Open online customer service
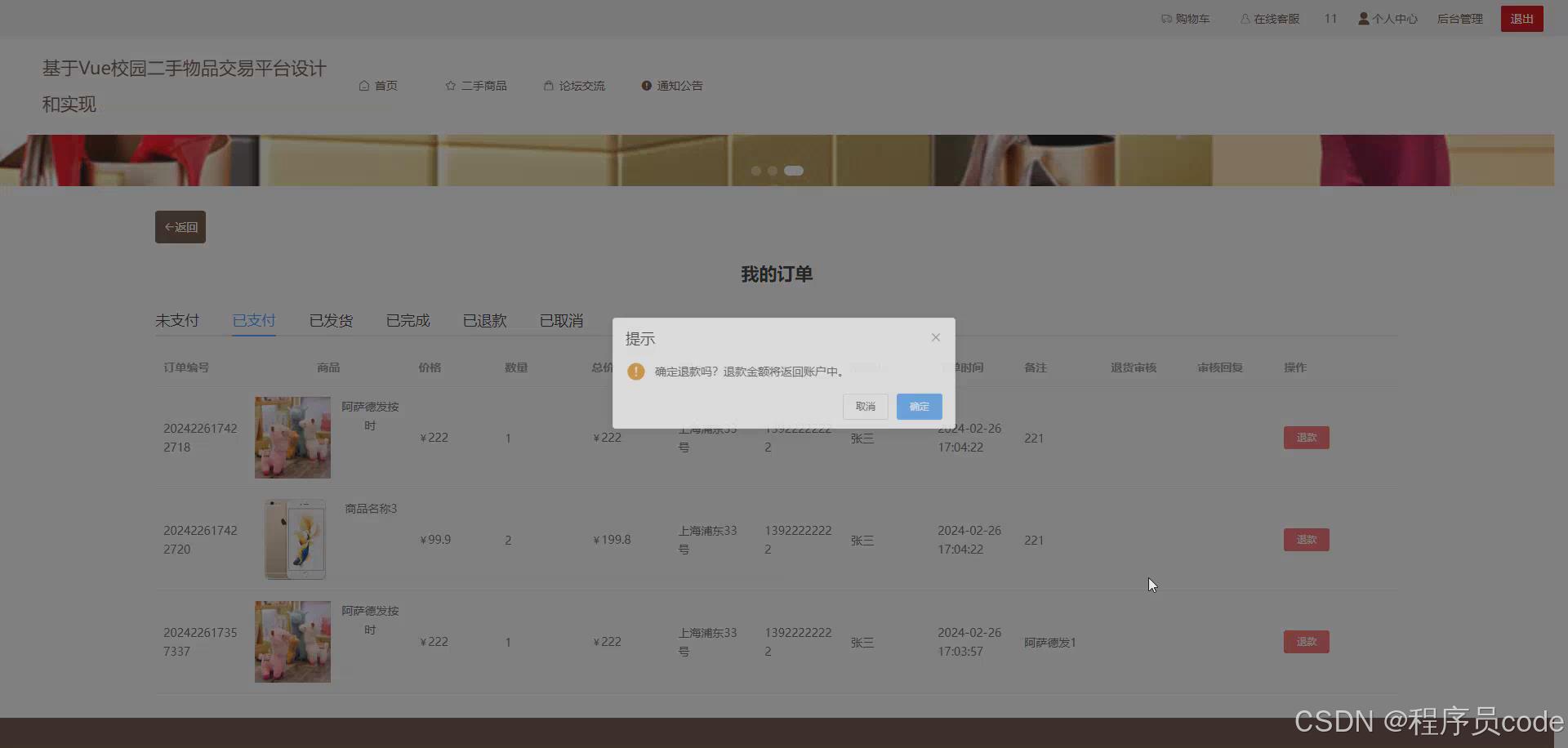This screenshot has height=748, width=1568. coord(1269,18)
